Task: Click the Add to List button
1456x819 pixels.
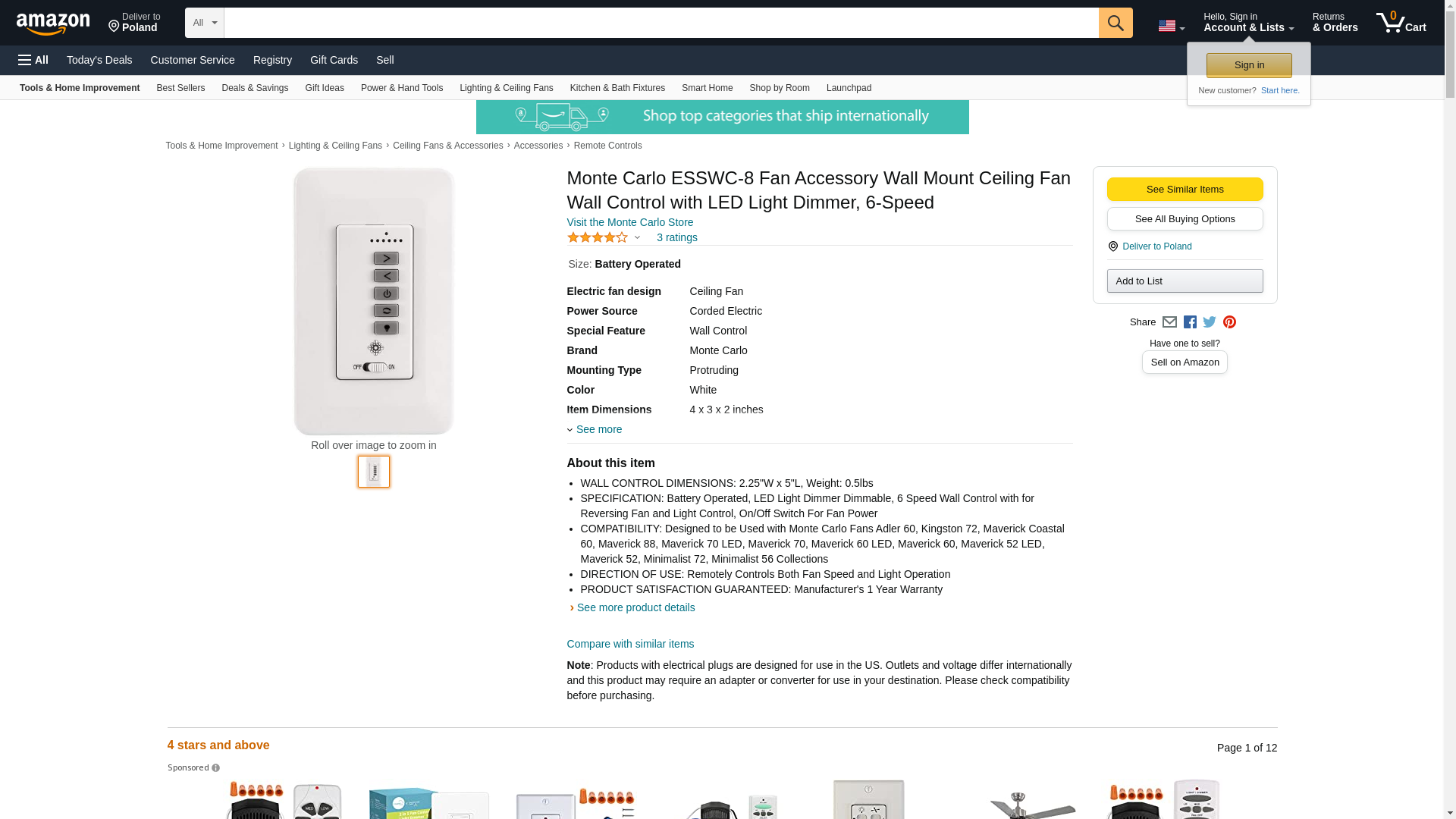Action: (x=1185, y=281)
